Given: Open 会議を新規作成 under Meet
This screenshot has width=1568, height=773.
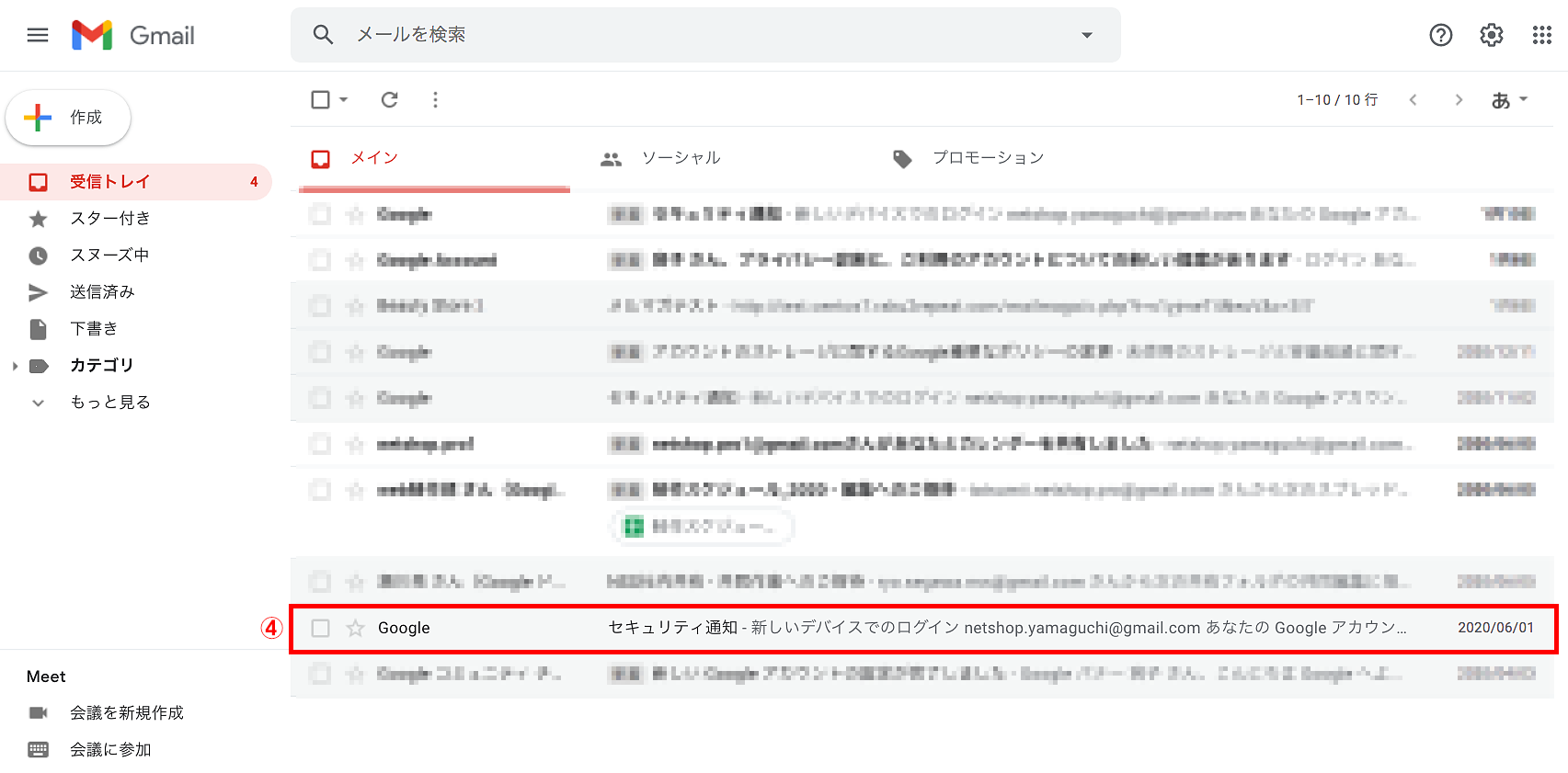Looking at the screenshot, I should (126, 712).
